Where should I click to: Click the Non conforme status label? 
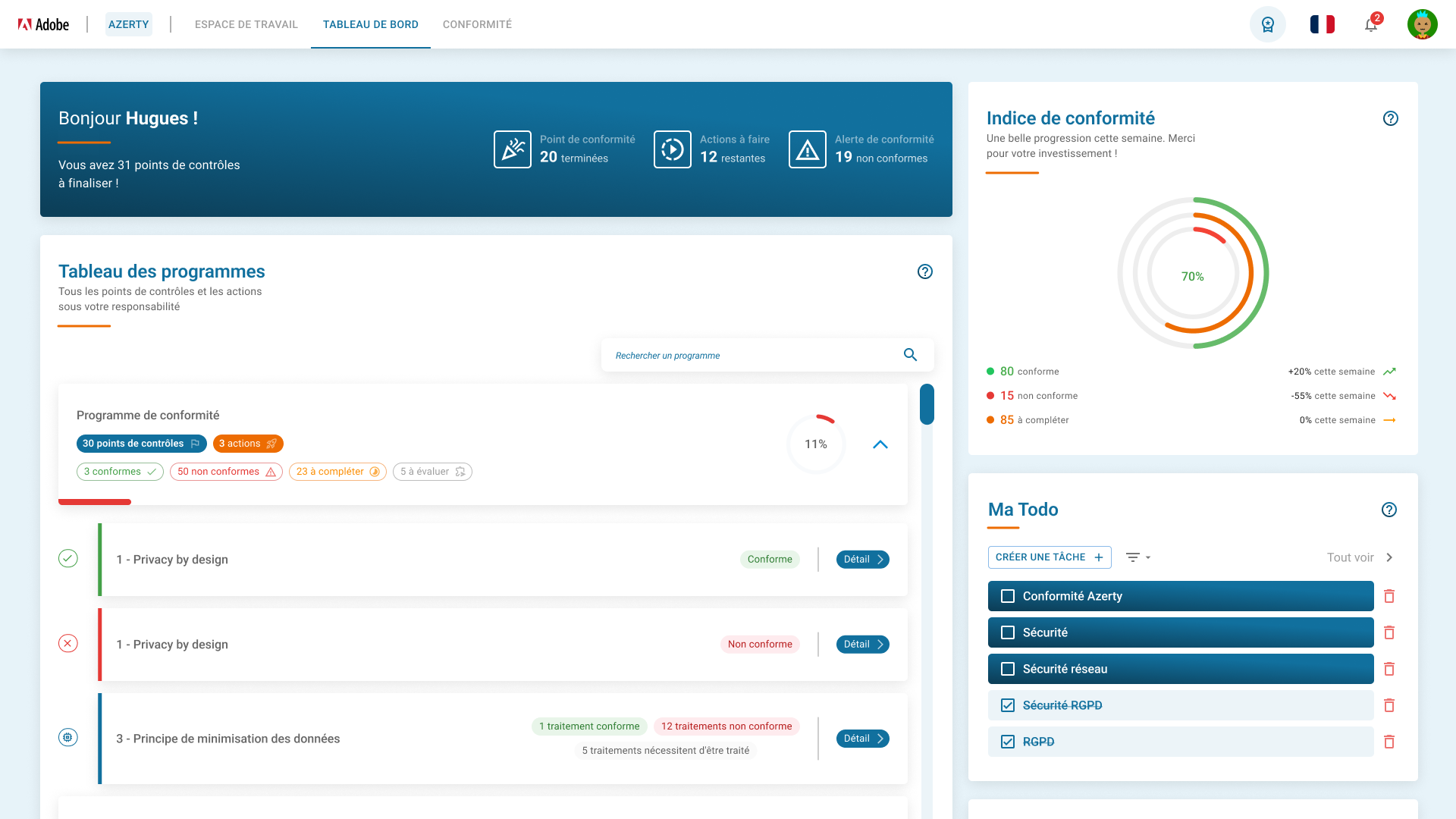760,645
